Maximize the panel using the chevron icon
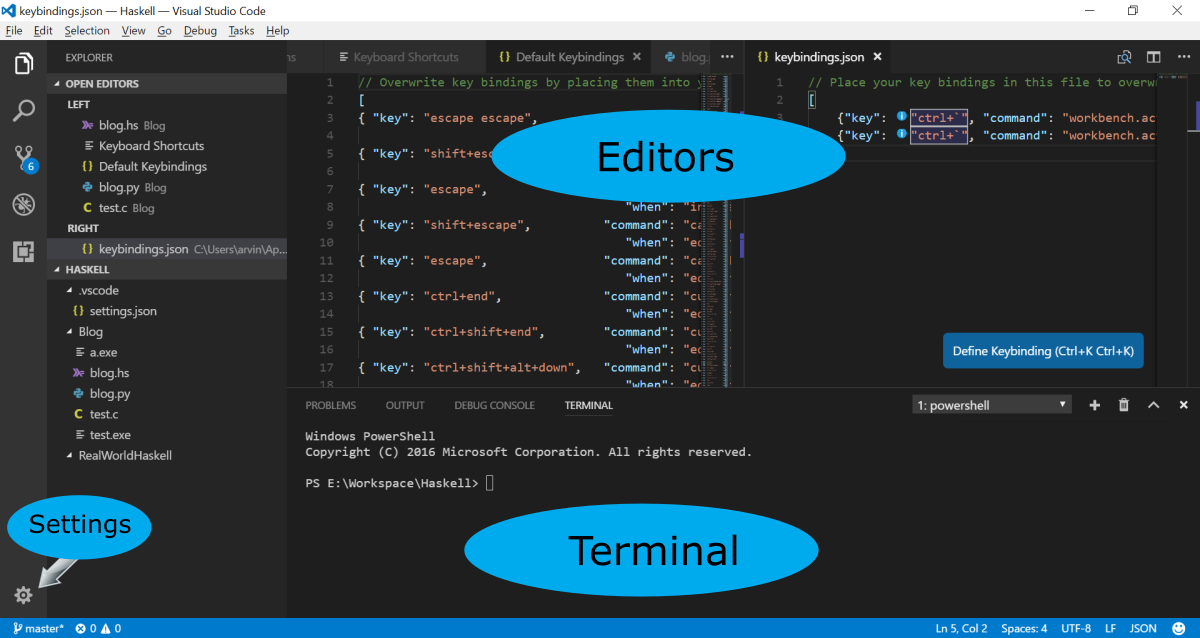 [1153, 404]
